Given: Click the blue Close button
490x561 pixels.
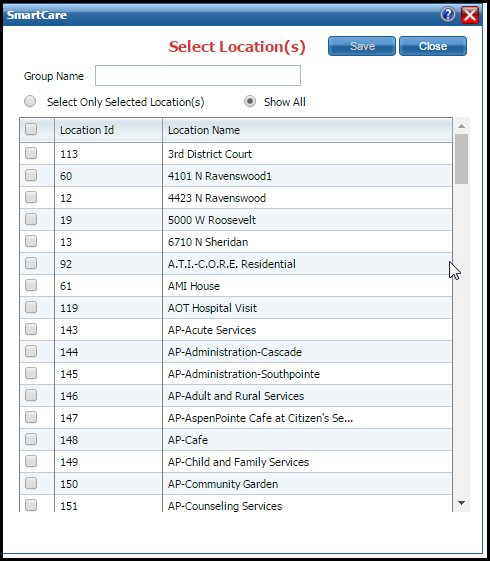Looking at the screenshot, I should tap(433, 46).
